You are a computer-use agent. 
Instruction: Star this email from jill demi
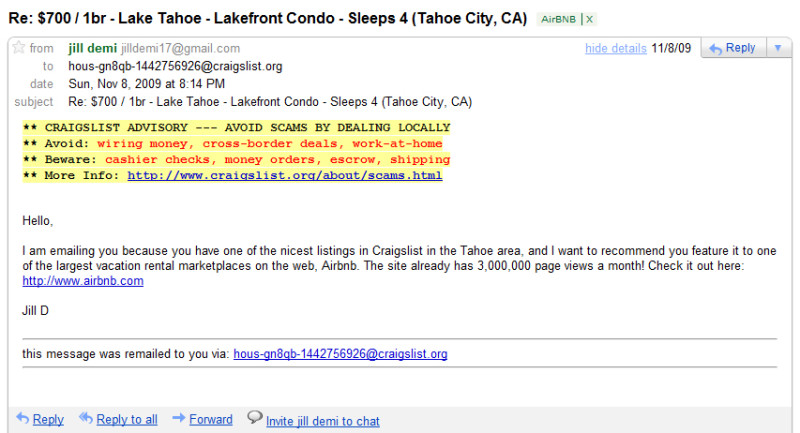pos(19,48)
